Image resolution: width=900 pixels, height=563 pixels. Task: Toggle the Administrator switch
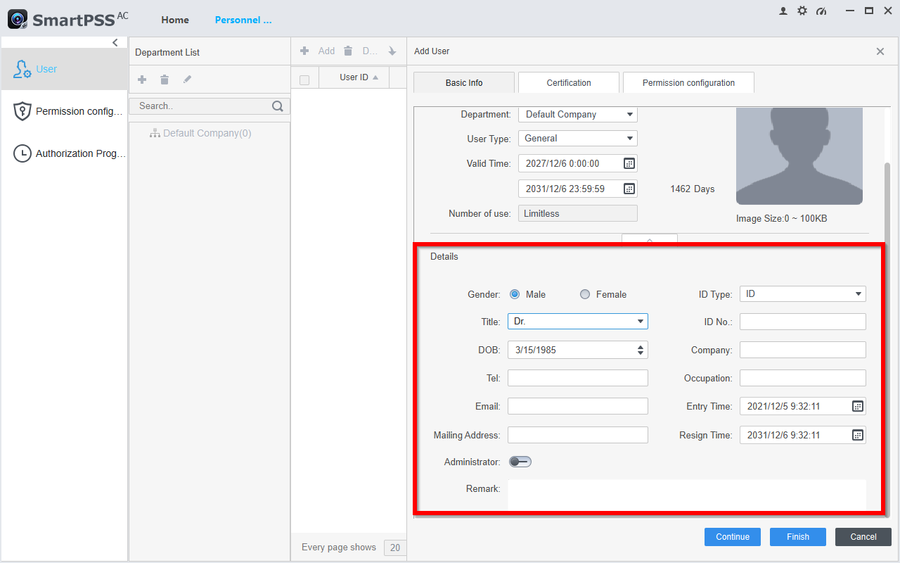[x=520, y=462]
